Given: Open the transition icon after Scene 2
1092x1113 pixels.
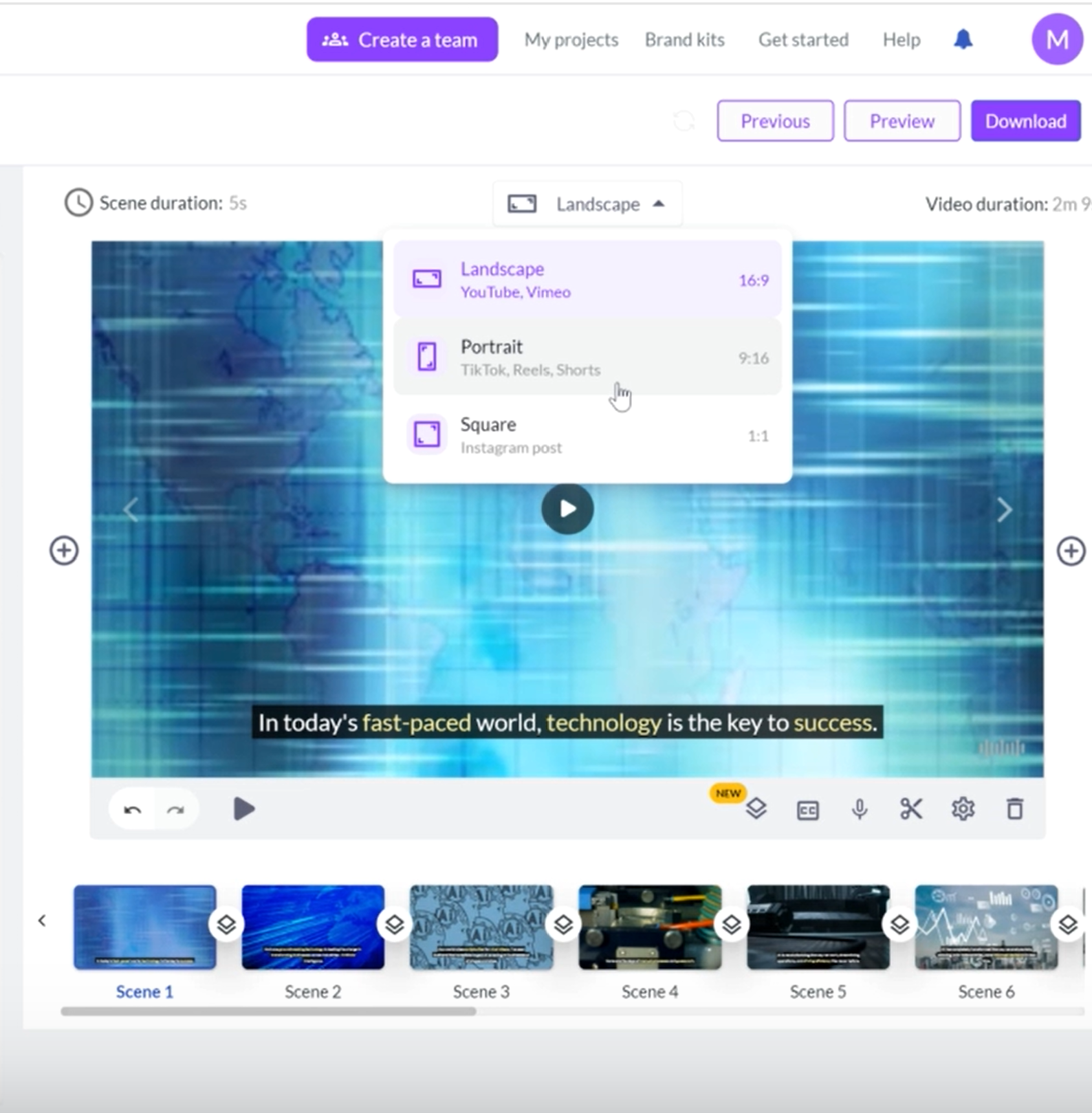Looking at the screenshot, I should pos(394,925).
